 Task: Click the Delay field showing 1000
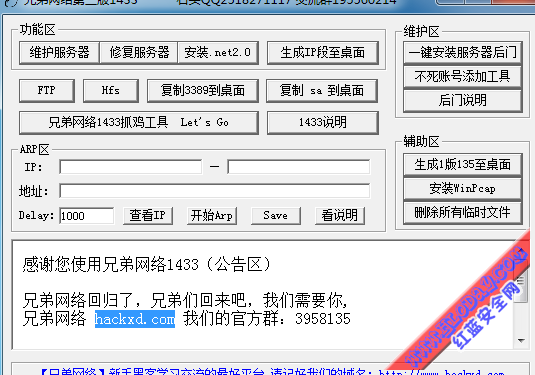[87, 216]
